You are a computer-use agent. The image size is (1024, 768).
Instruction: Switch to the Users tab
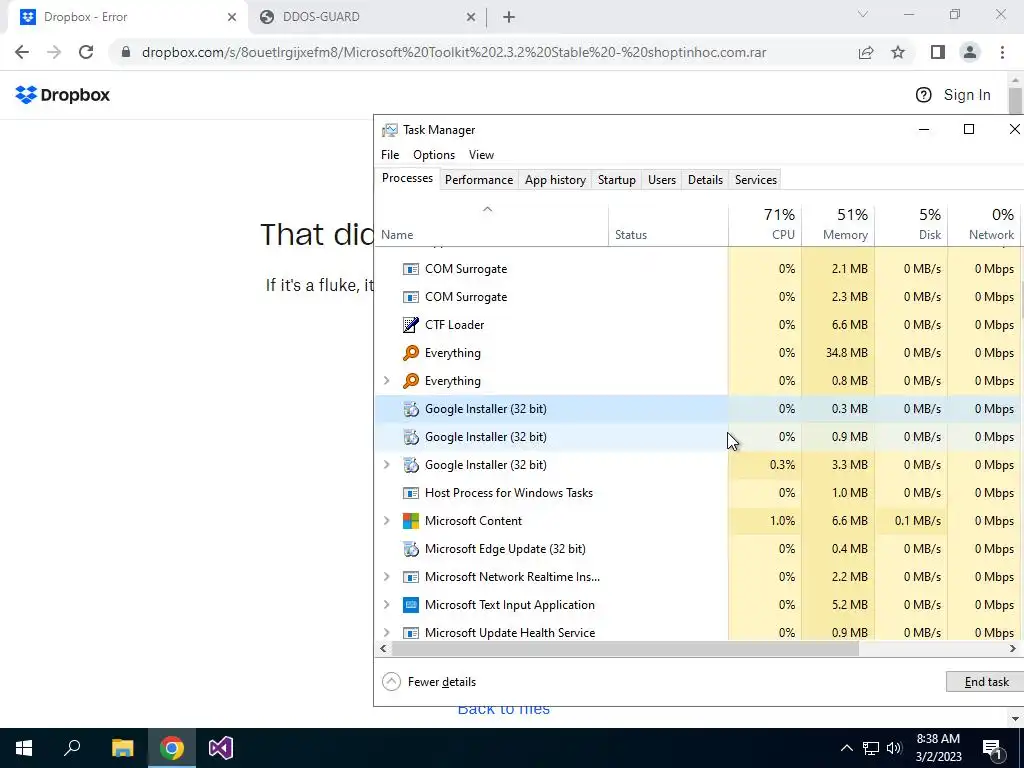(662, 180)
